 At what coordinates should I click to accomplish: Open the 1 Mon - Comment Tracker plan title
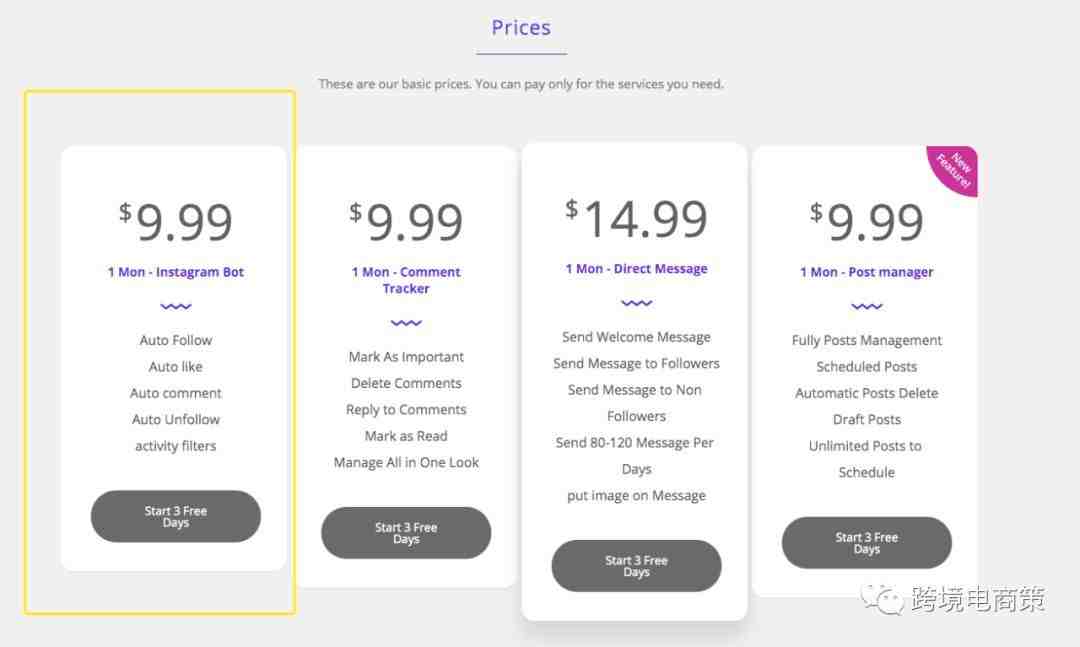coord(406,280)
